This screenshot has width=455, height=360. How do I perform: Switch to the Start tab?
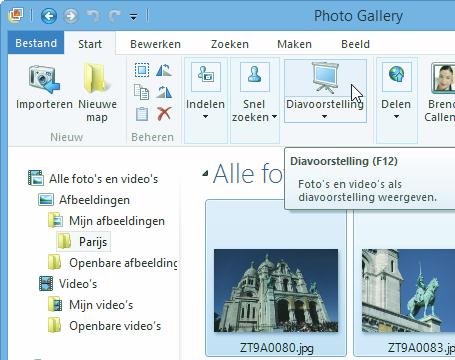90,44
